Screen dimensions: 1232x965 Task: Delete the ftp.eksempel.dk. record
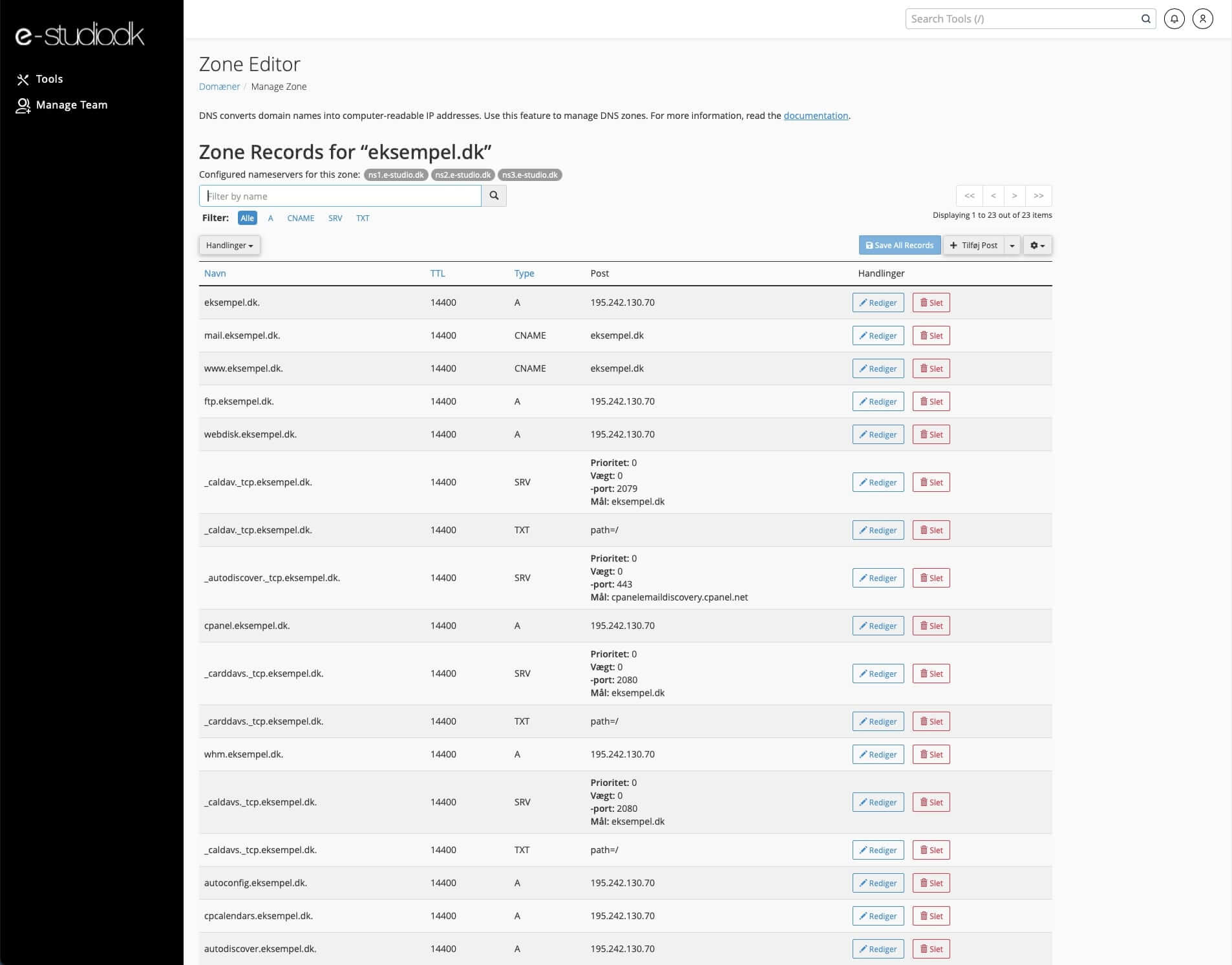tap(931, 401)
